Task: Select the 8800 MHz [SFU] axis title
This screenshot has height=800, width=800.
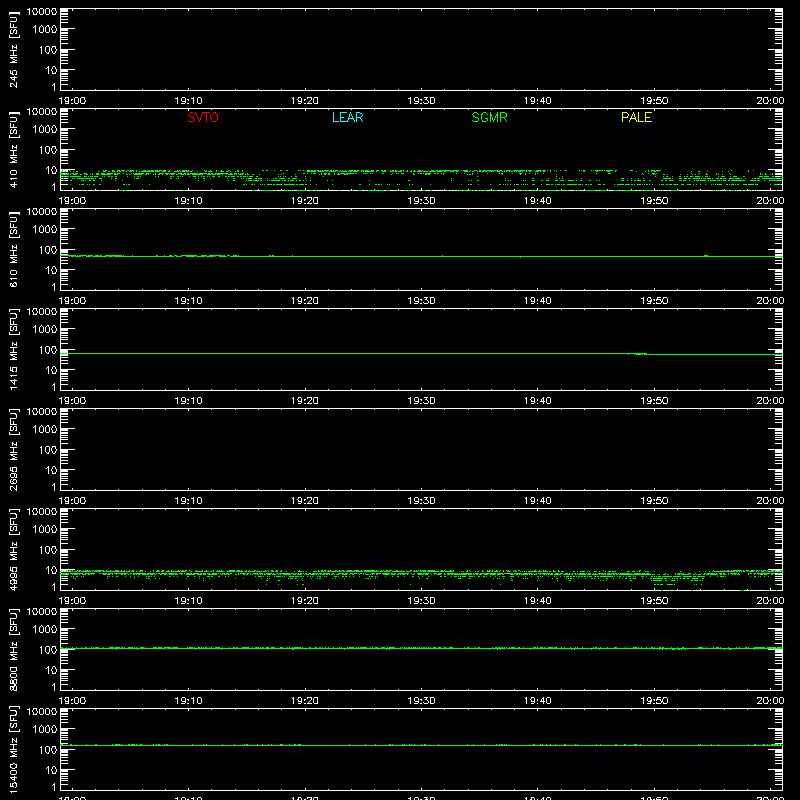Action: pos(13,650)
